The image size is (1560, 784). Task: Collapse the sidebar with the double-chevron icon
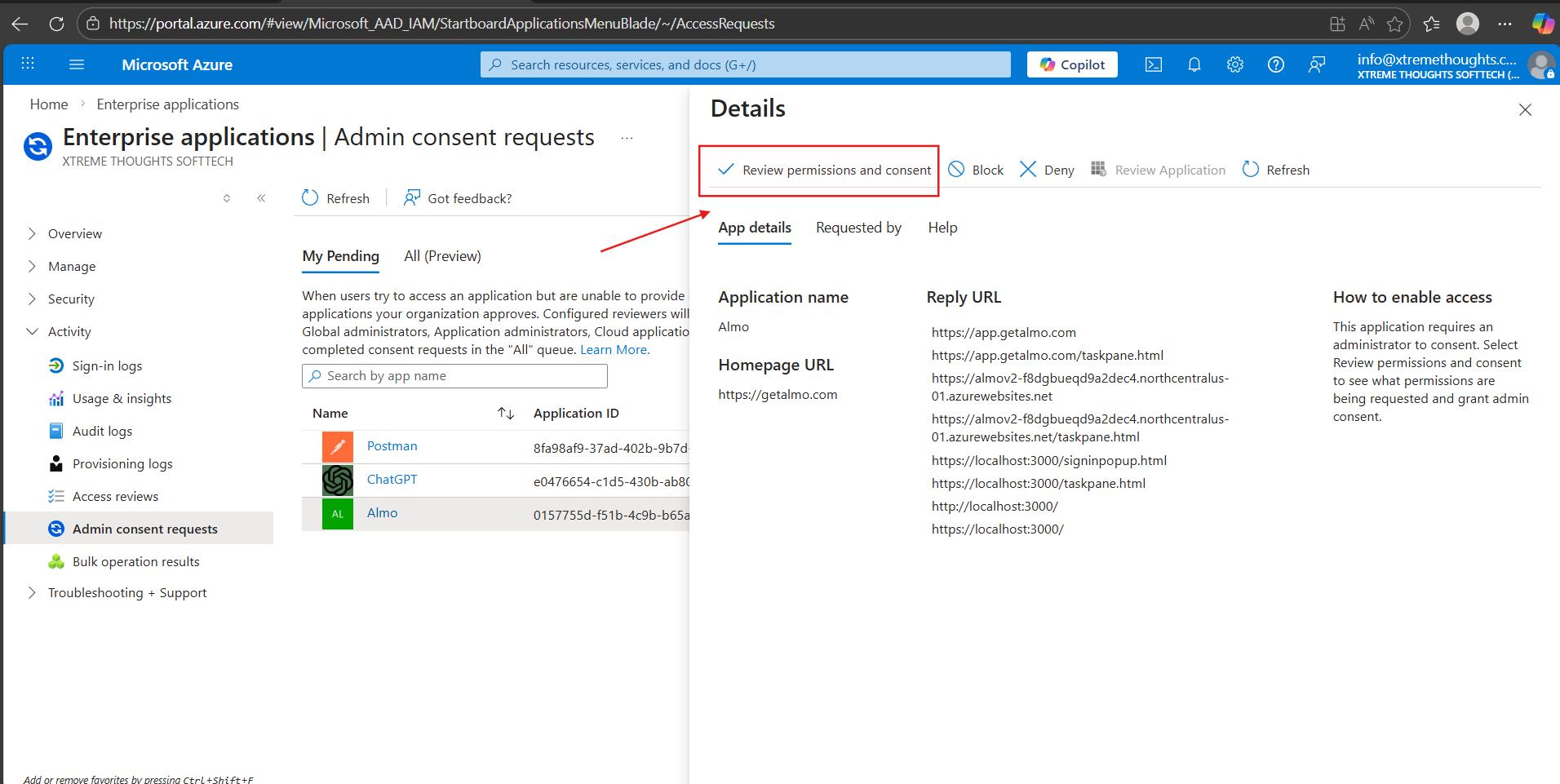coord(261,197)
